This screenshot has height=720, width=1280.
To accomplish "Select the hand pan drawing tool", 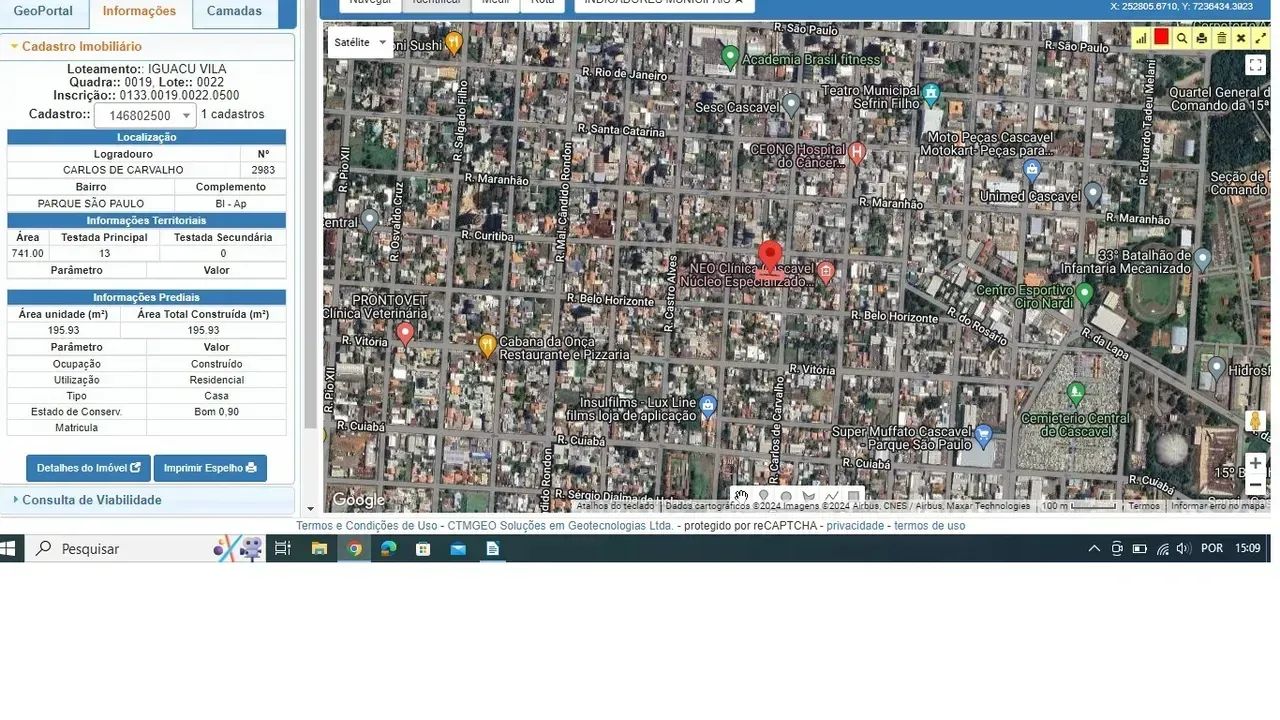I will [x=741, y=496].
